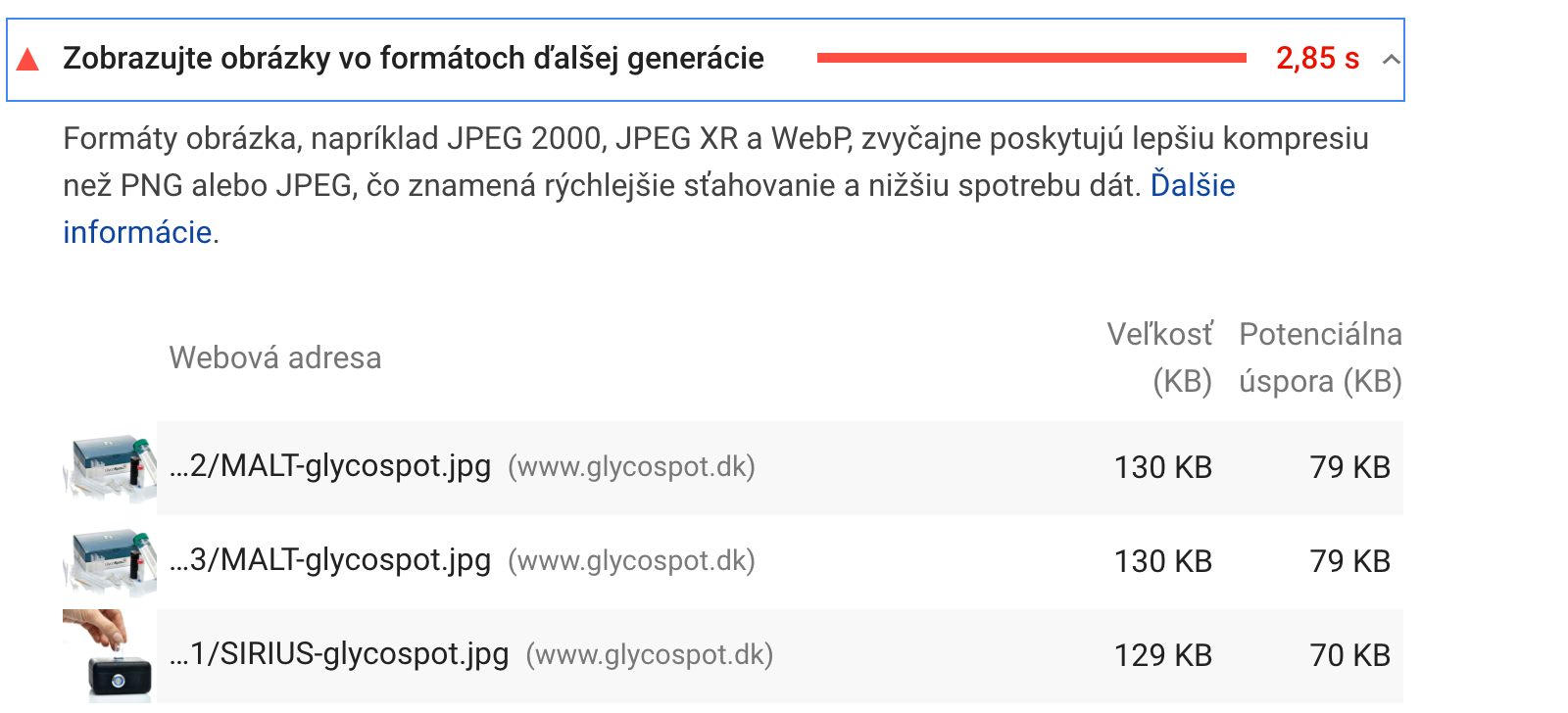Click the 129 KB size value
The height and width of the screenshot is (713, 1568).
1163,655
